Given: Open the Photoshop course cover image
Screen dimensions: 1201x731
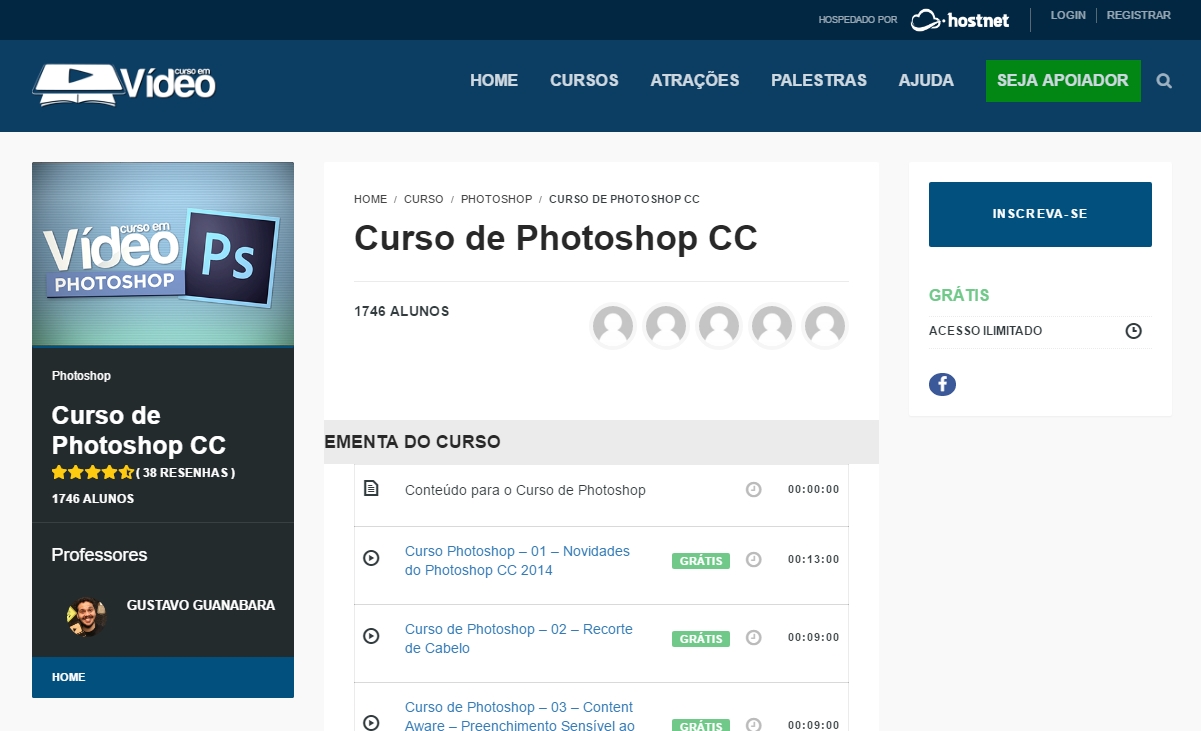Looking at the screenshot, I should pyautogui.click(x=163, y=254).
